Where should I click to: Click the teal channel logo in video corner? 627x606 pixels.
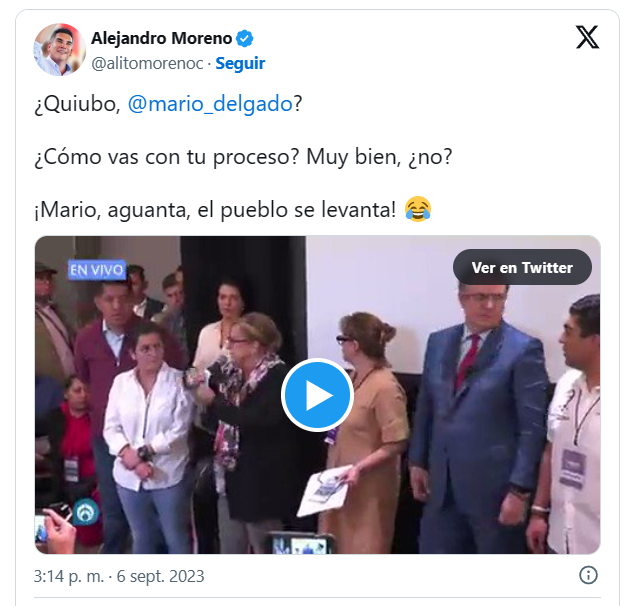click(x=86, y=512)
